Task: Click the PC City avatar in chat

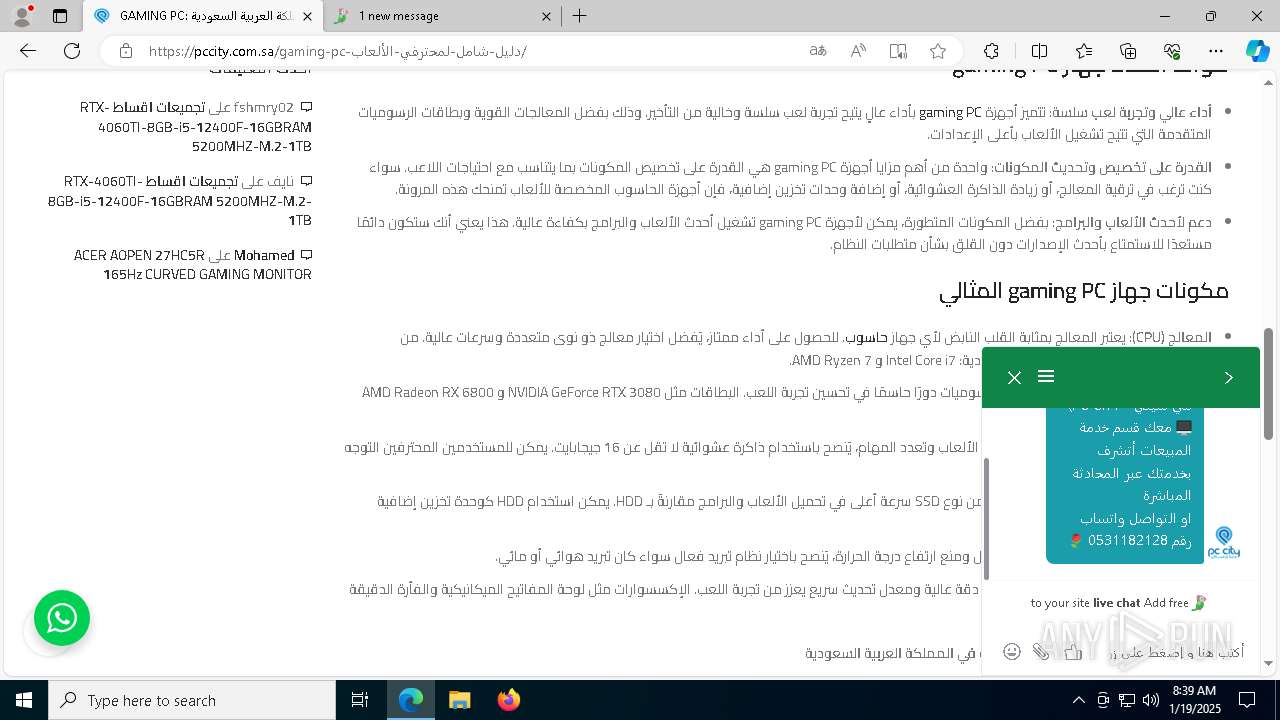Action: point(1224,543)
